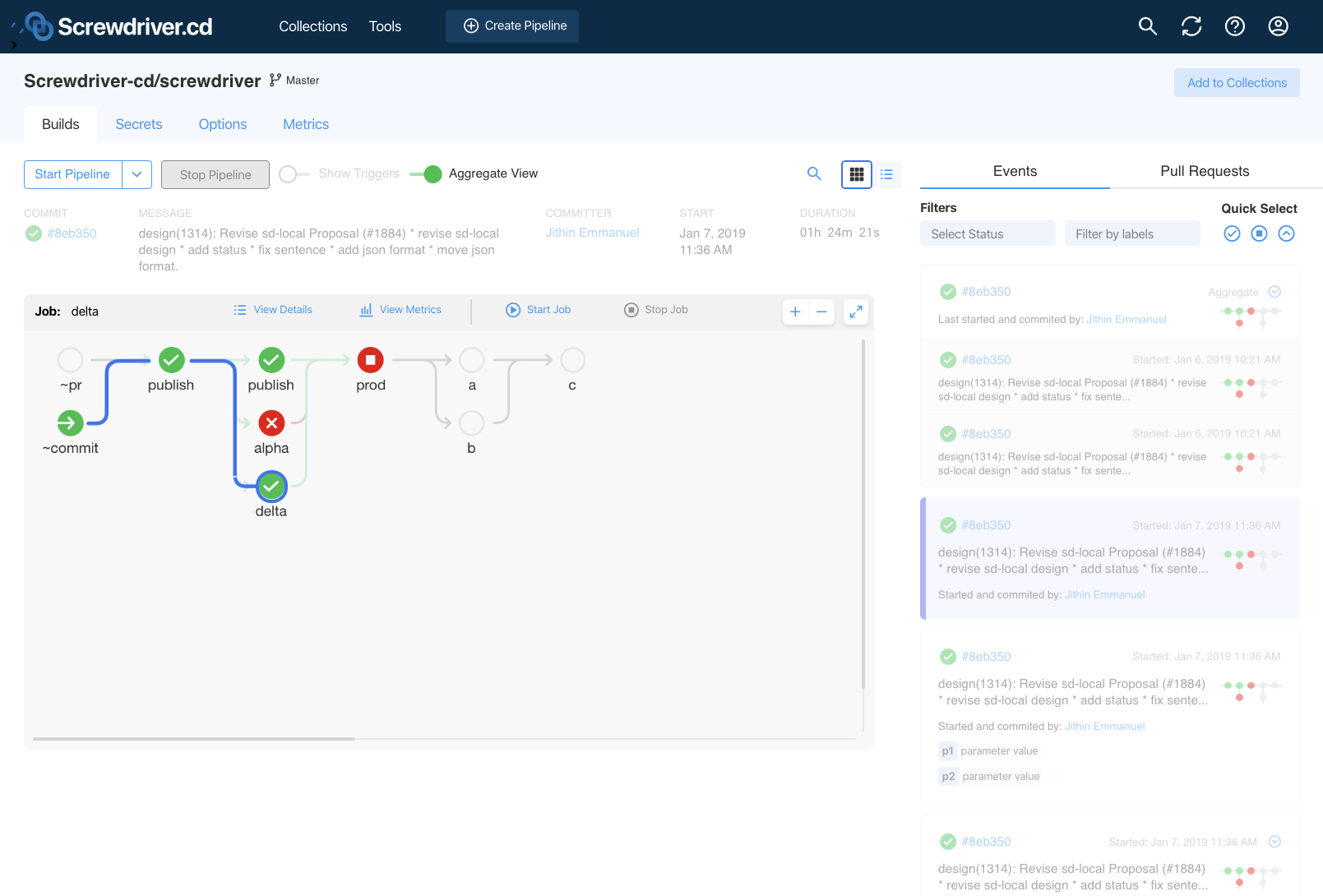Screen dimensions: 1323x896
Task: Click the refresh sync icon in header
Action: coord(1191,26)
